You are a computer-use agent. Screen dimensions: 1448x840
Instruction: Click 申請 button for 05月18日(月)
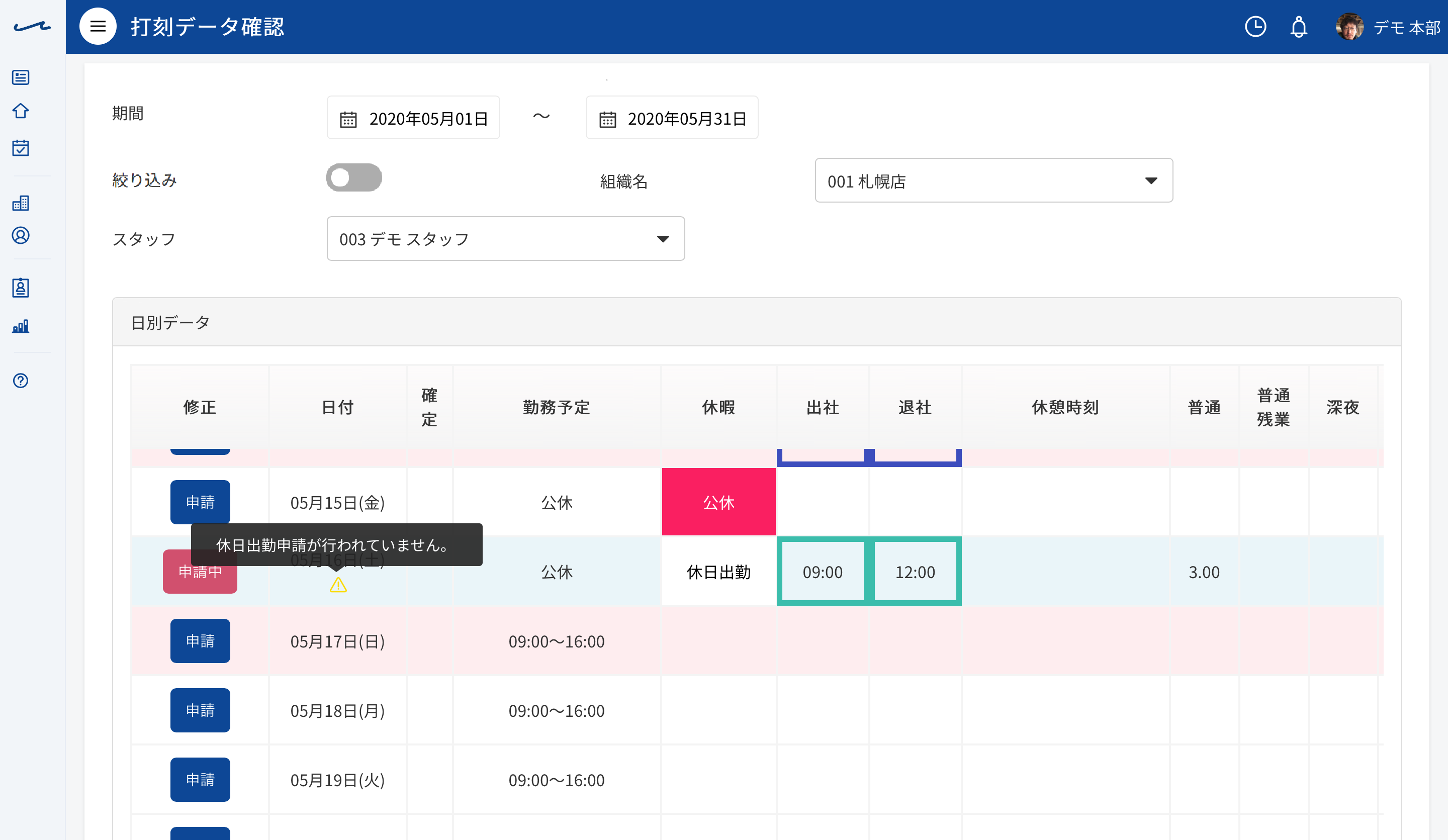pos(200,710)
